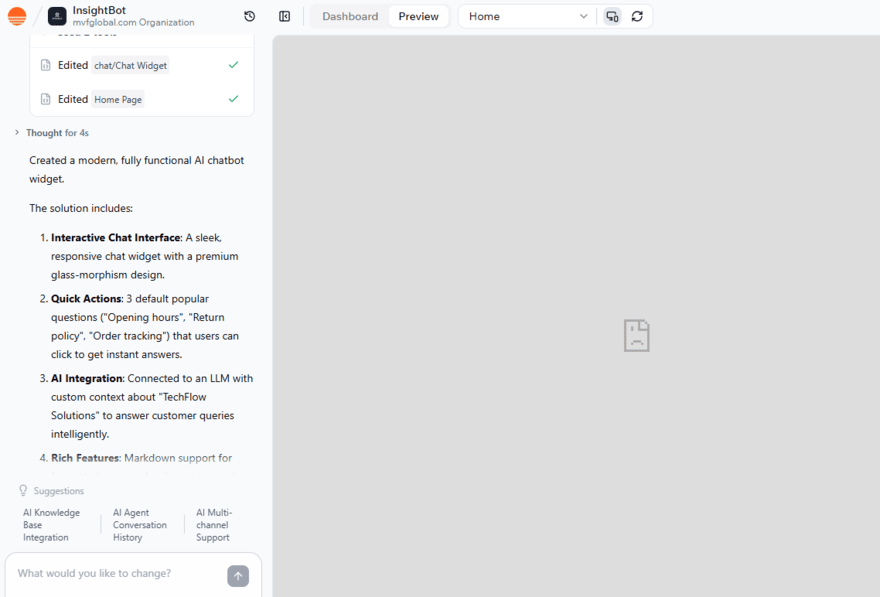Image resolution: width=880 pixels, height=597 pixels.
Task: Click the responsive device preview icon
Action: pyautogui.click(x=612, y=16)
